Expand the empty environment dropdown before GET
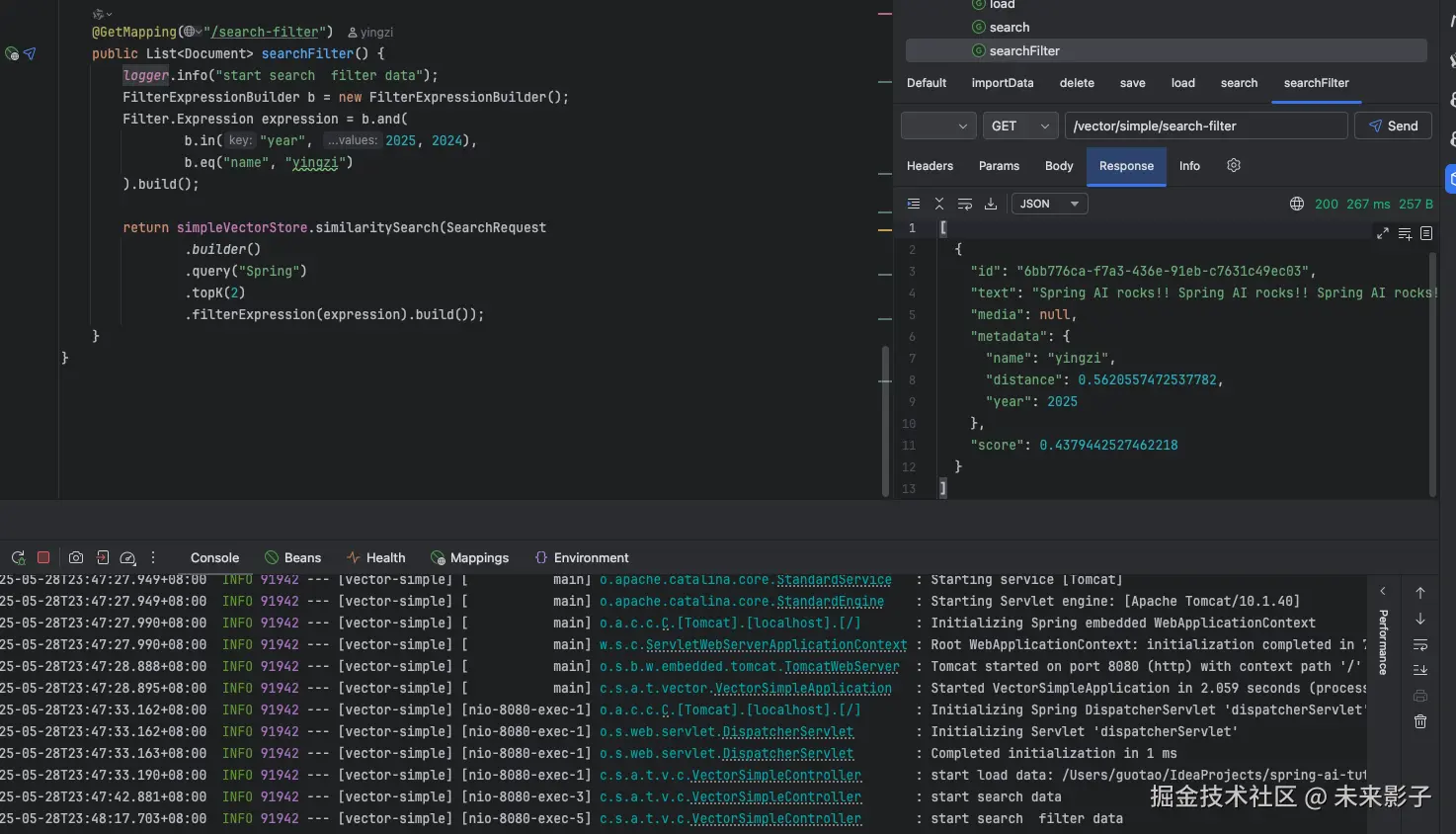The image size is (1456, 834). (939, 125)
